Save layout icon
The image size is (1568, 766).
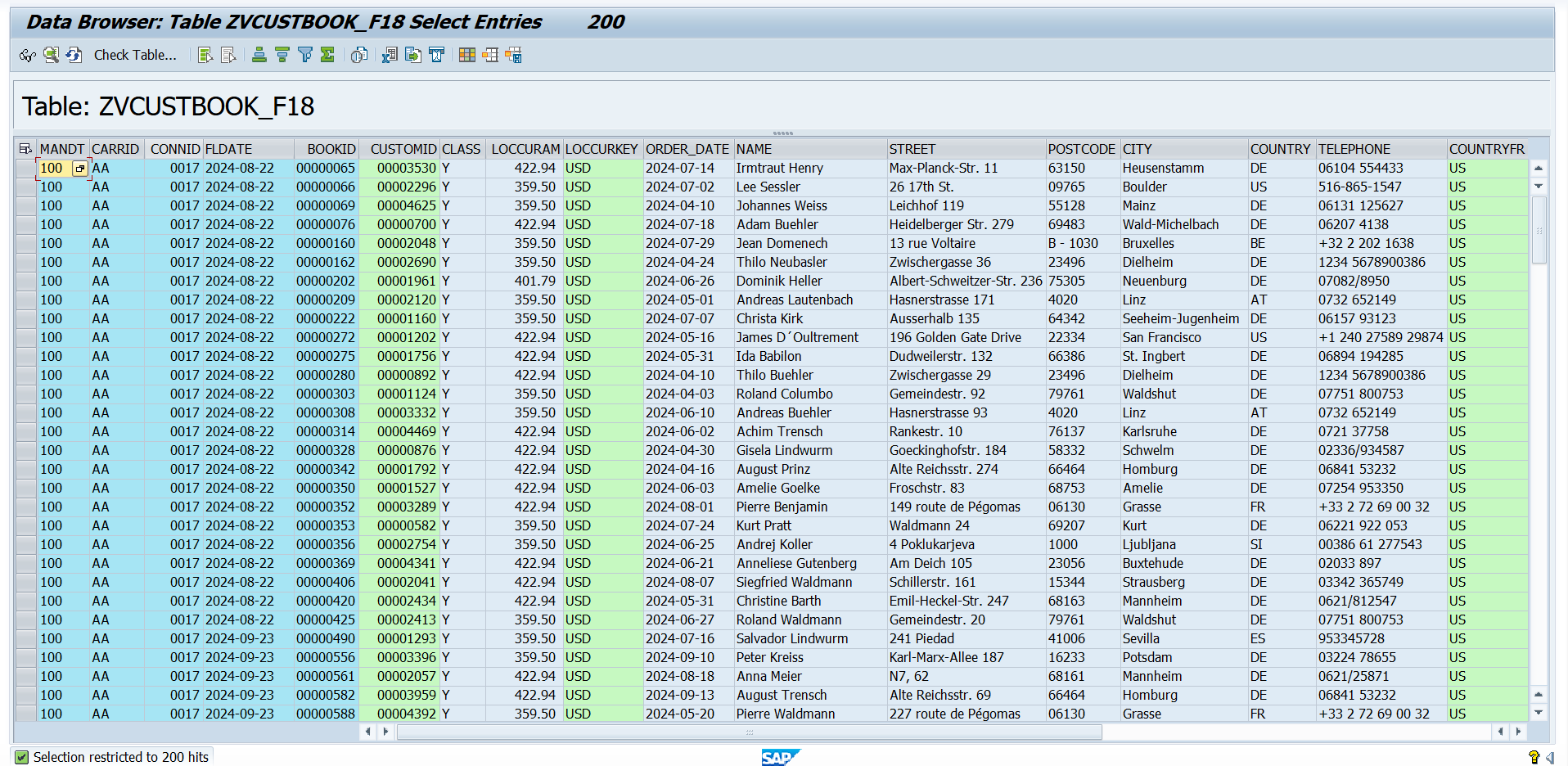pyautogui.click(x=513, y=55)
